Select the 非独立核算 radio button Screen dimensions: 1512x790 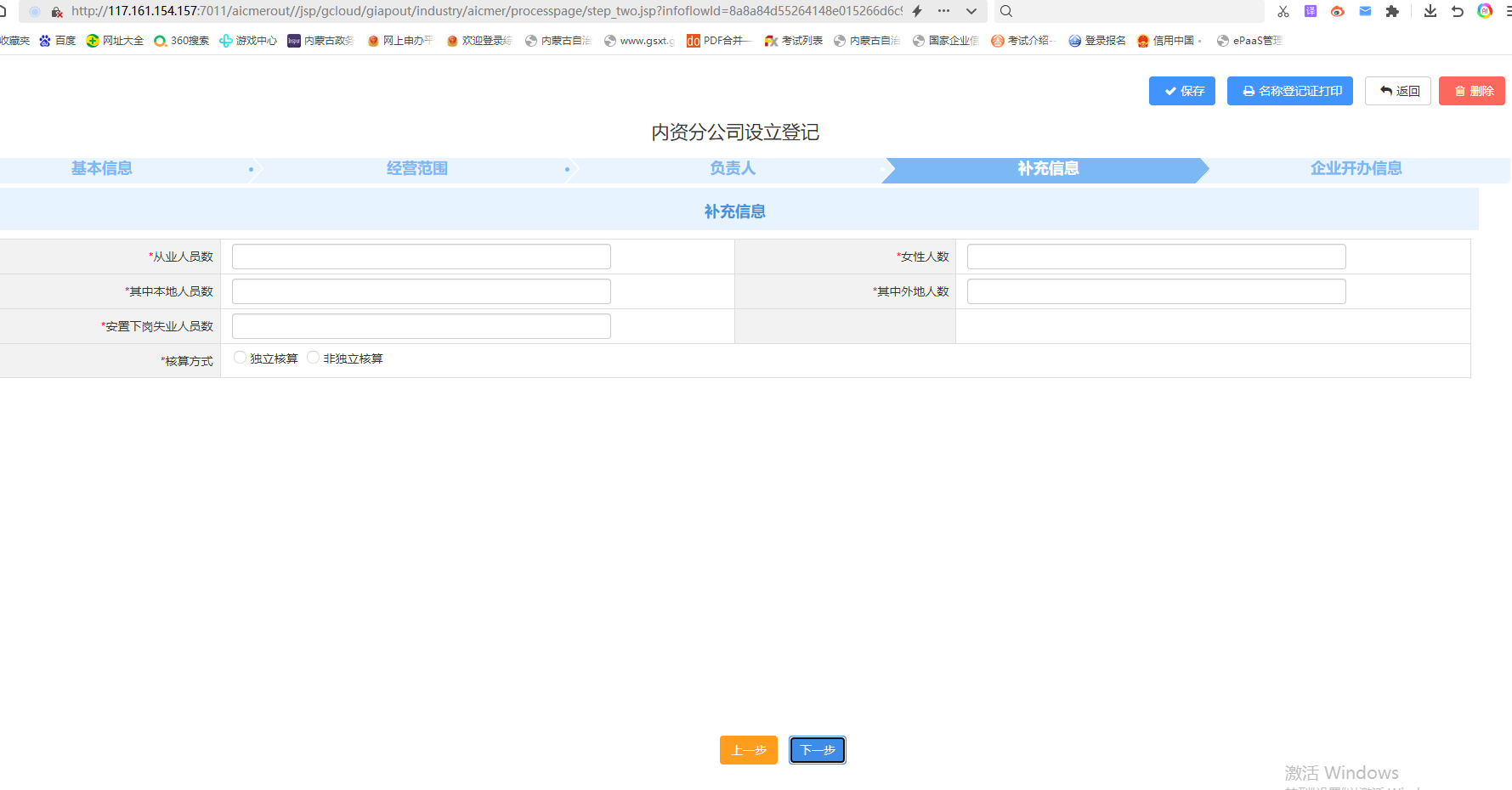coord(313,358)
